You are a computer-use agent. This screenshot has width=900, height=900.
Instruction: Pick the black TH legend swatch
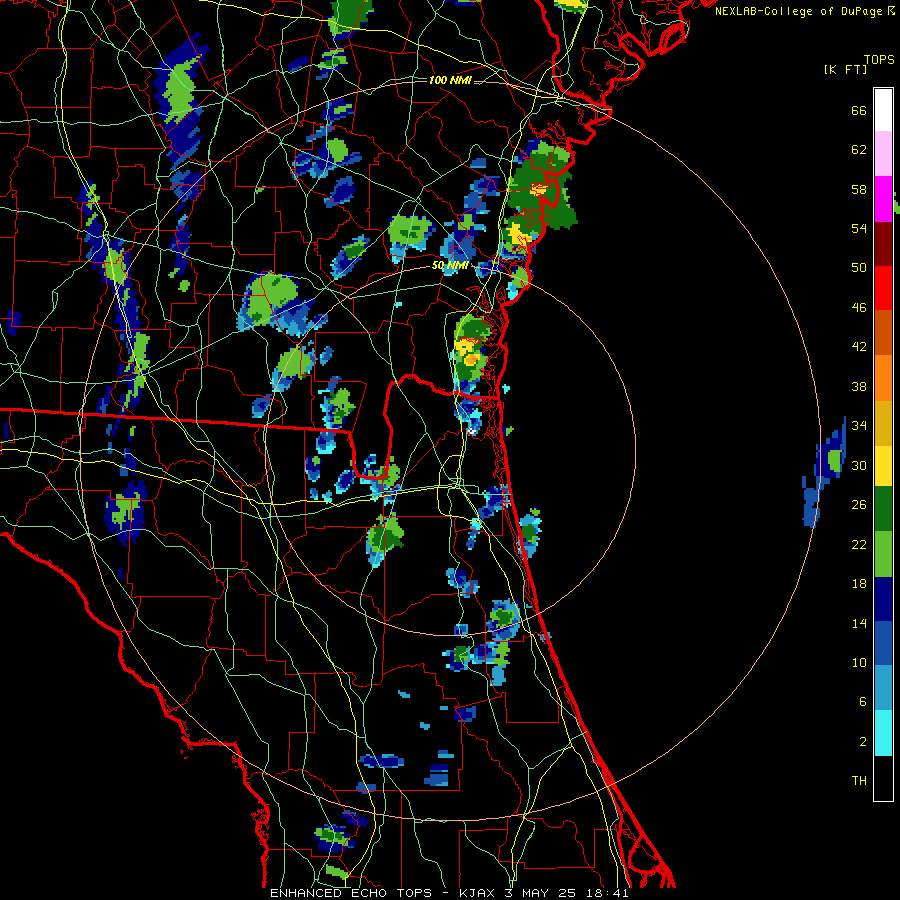(x=883, y=778)
